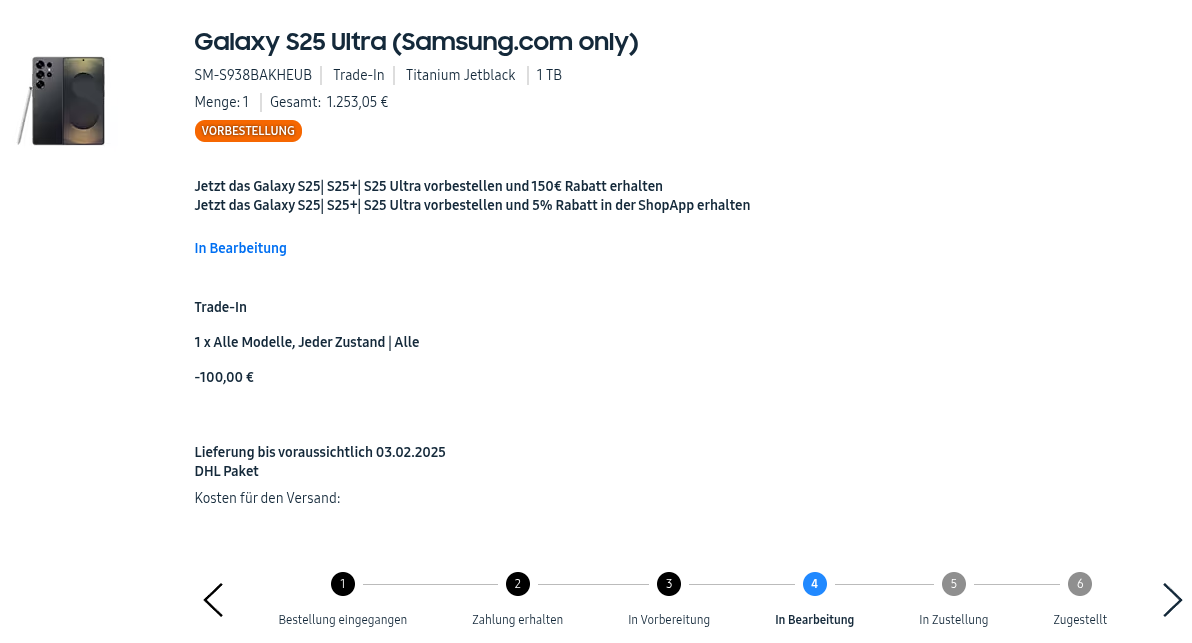1192x643 pixels.
Task: Select step 6 circle, Zugestellt
Action: [1079, 584]
